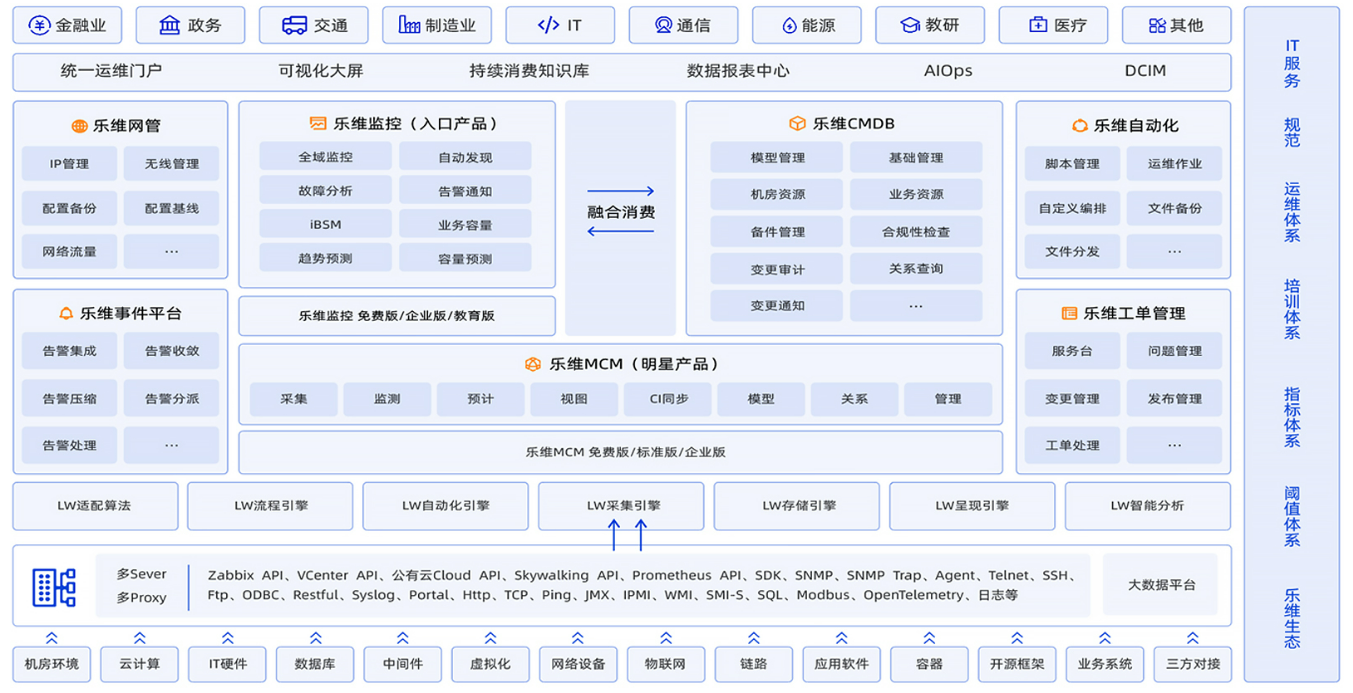
Task: Click the 能源 energy drop icon
Action: coord(790,25)
